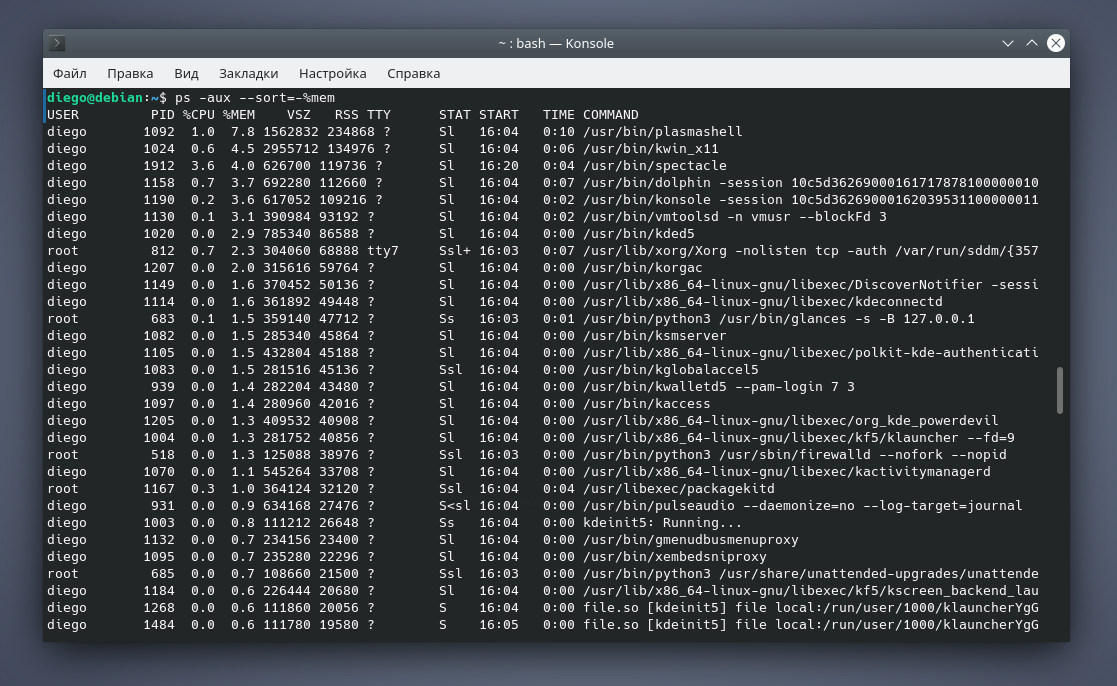Open the Файл menu
This screenshot has height=686, width=1117.
click(70, 73)
